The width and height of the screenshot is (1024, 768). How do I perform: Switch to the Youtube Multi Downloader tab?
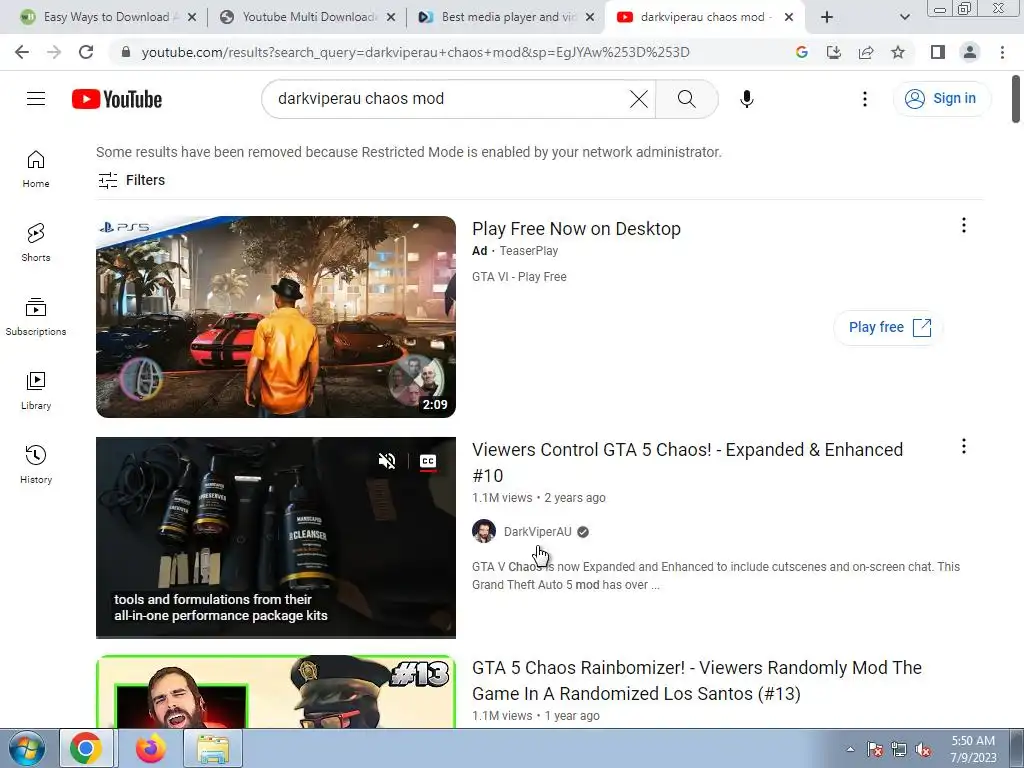(307, 17)
